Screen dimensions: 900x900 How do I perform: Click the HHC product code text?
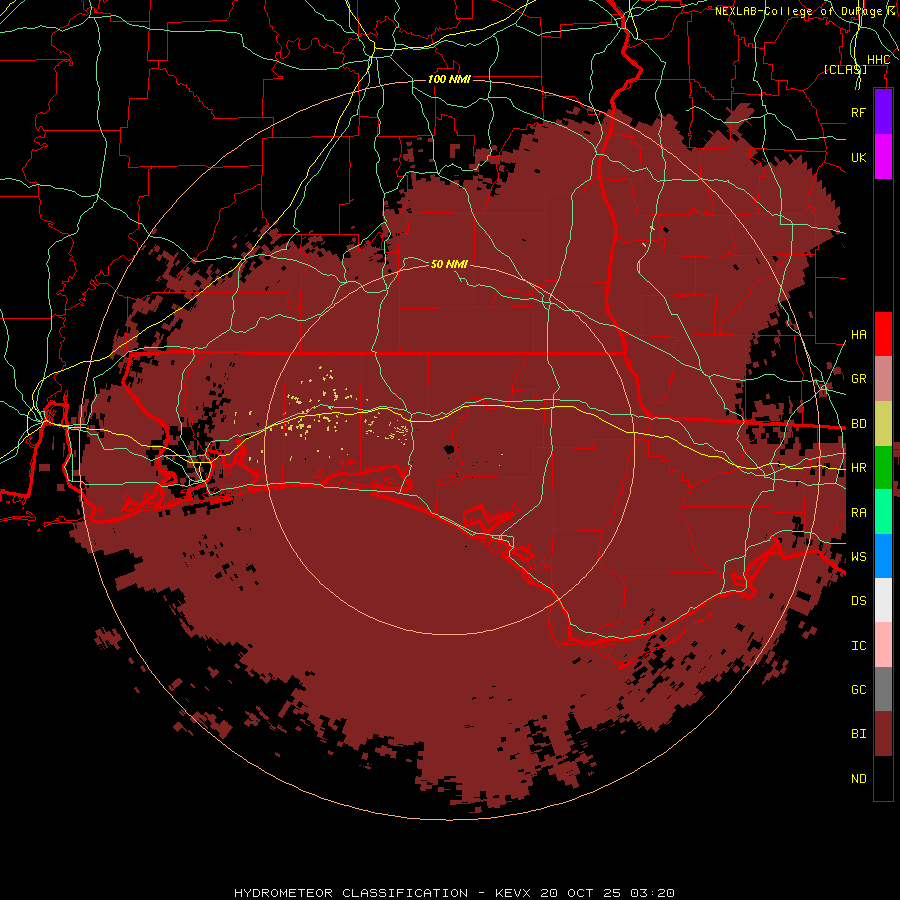click(879, 60)
